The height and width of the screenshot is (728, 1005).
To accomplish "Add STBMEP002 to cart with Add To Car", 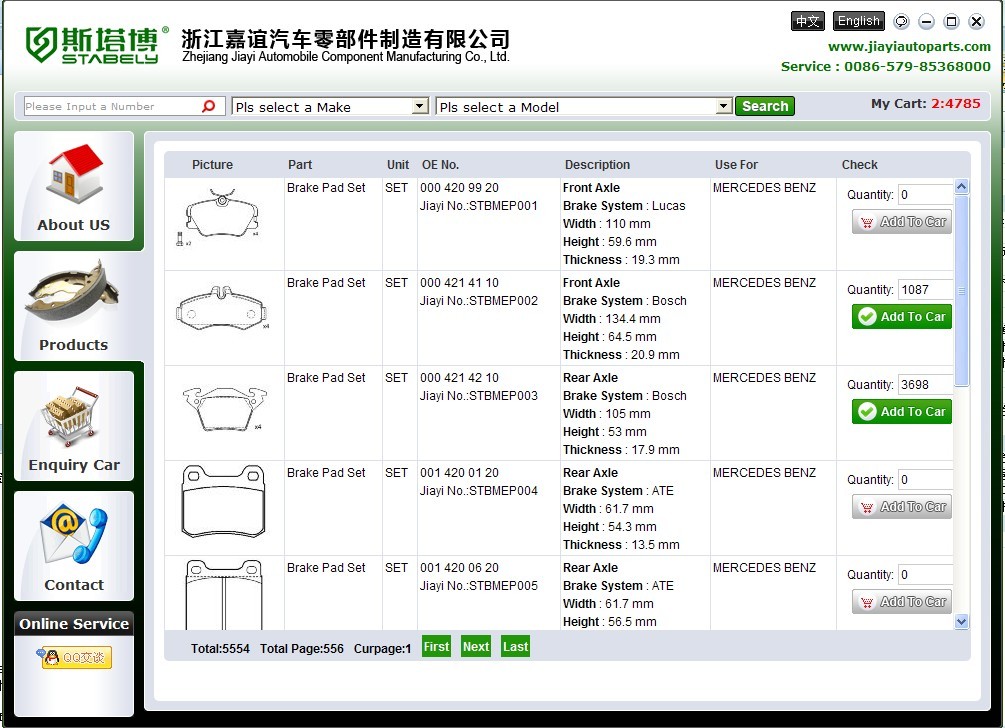I will click(902, 317).
